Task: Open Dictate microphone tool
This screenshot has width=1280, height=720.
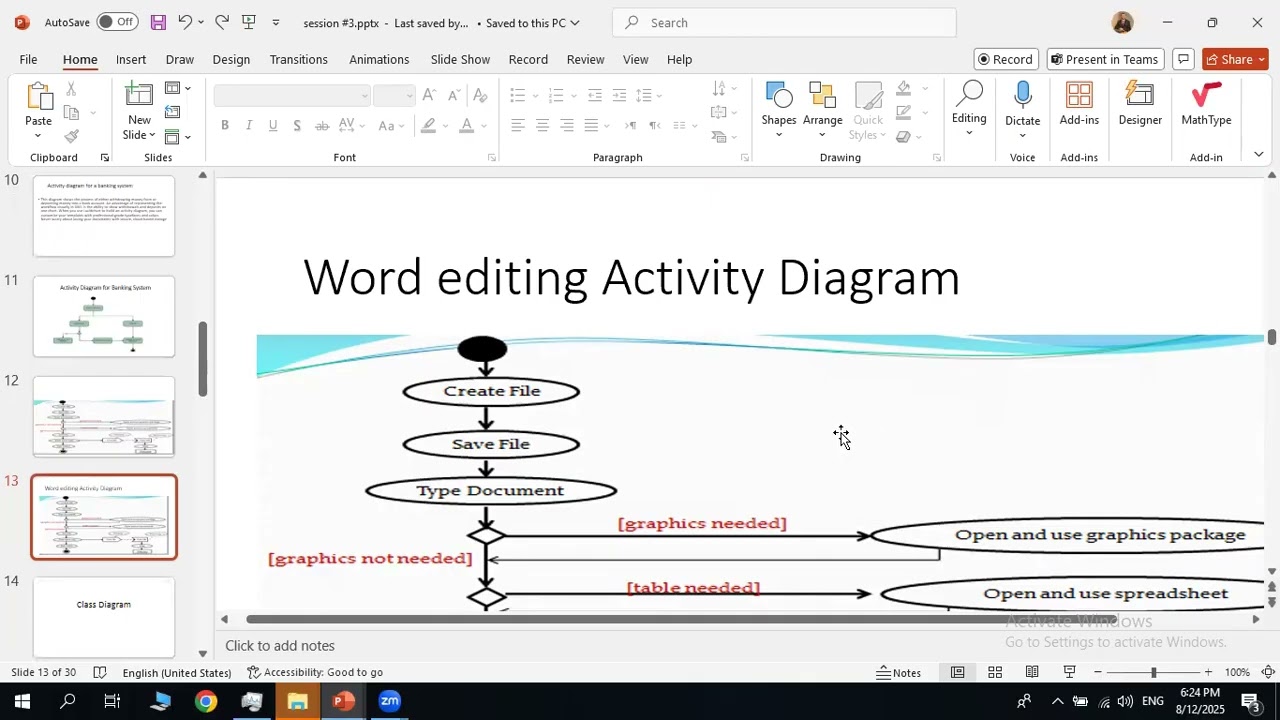Action: (x=1022, y=104)
